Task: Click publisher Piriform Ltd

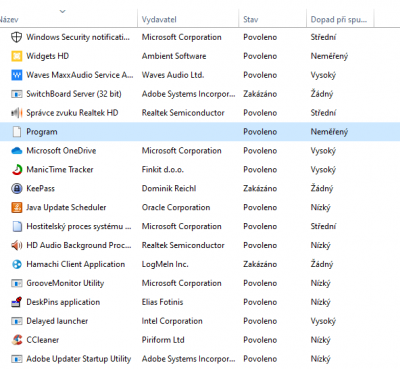Action: pyautogui.click(x=163, y=340)
